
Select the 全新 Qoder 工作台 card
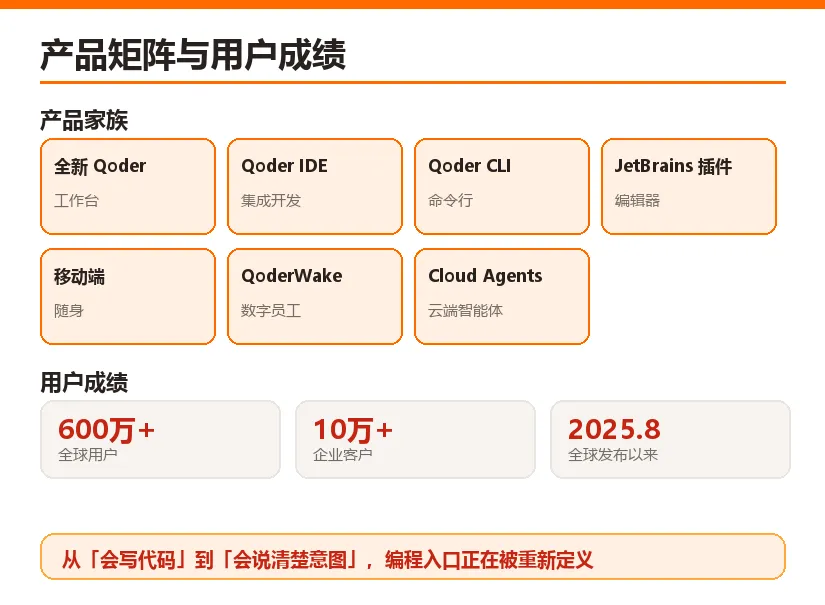coord(128,186)
